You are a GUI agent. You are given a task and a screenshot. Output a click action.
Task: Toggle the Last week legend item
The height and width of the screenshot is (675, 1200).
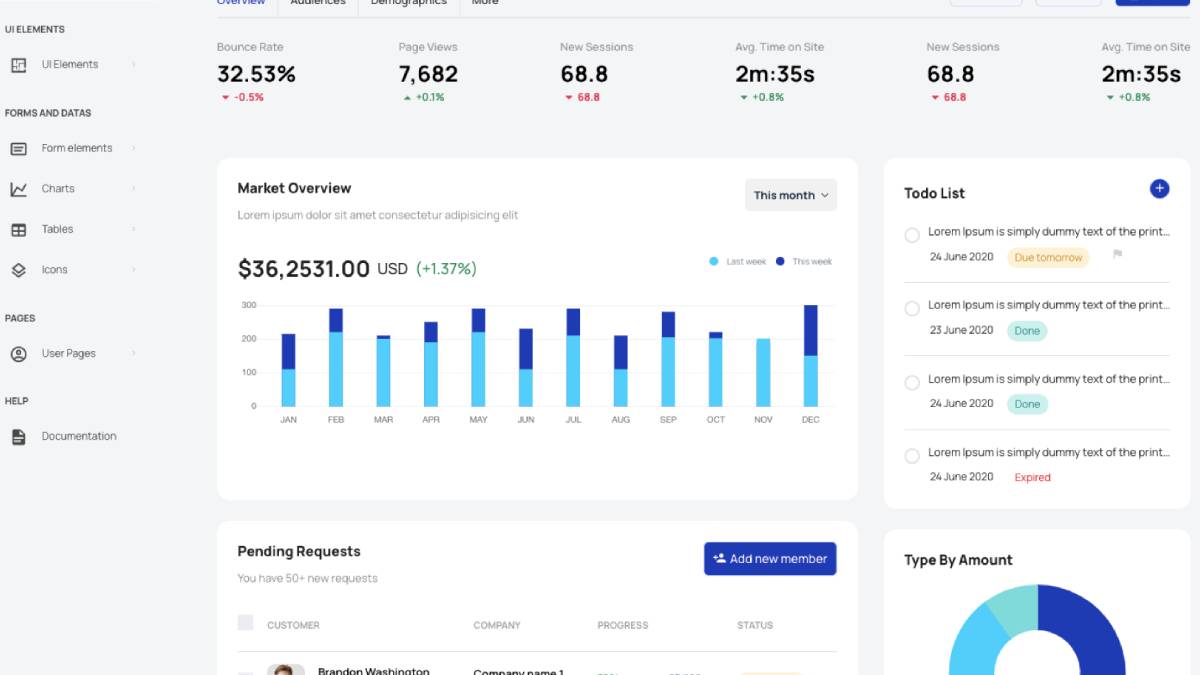(738, 262)
